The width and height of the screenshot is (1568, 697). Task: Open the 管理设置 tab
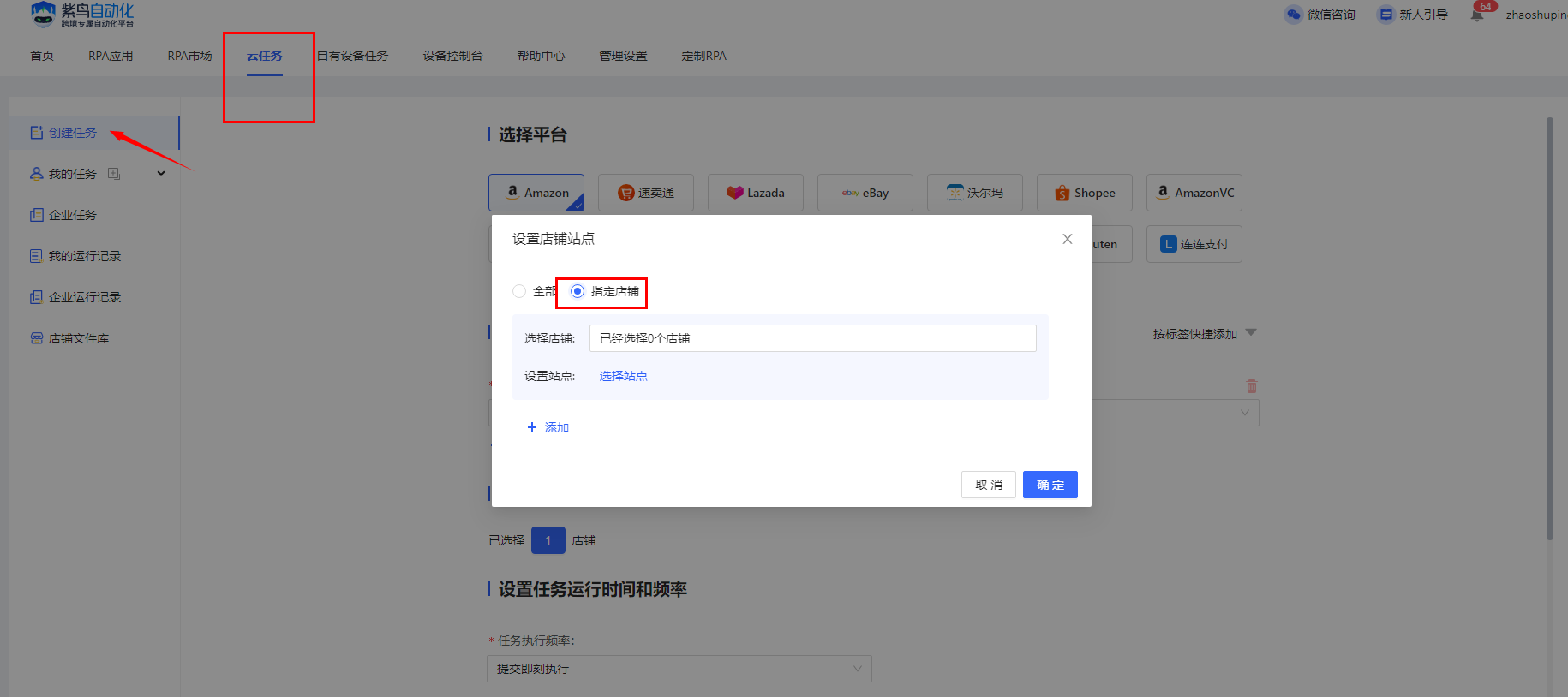pyautogui.click(x=623, y=56)
